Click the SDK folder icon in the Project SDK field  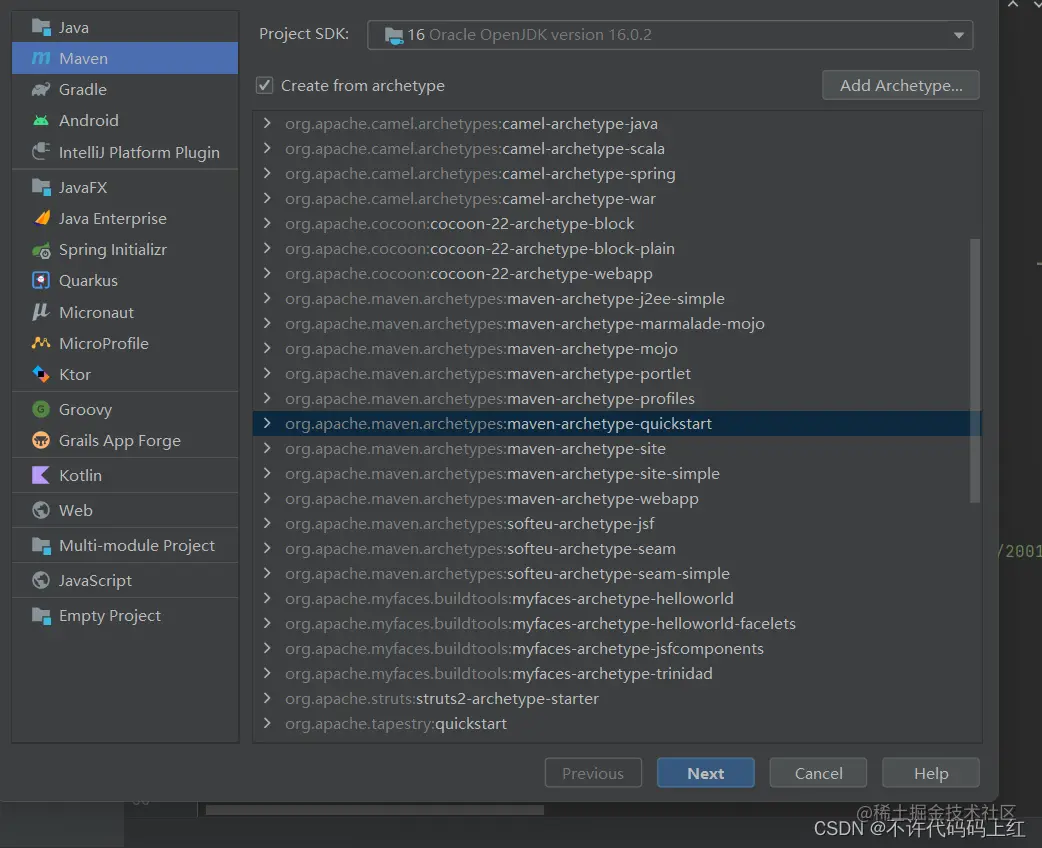(393, 35)
